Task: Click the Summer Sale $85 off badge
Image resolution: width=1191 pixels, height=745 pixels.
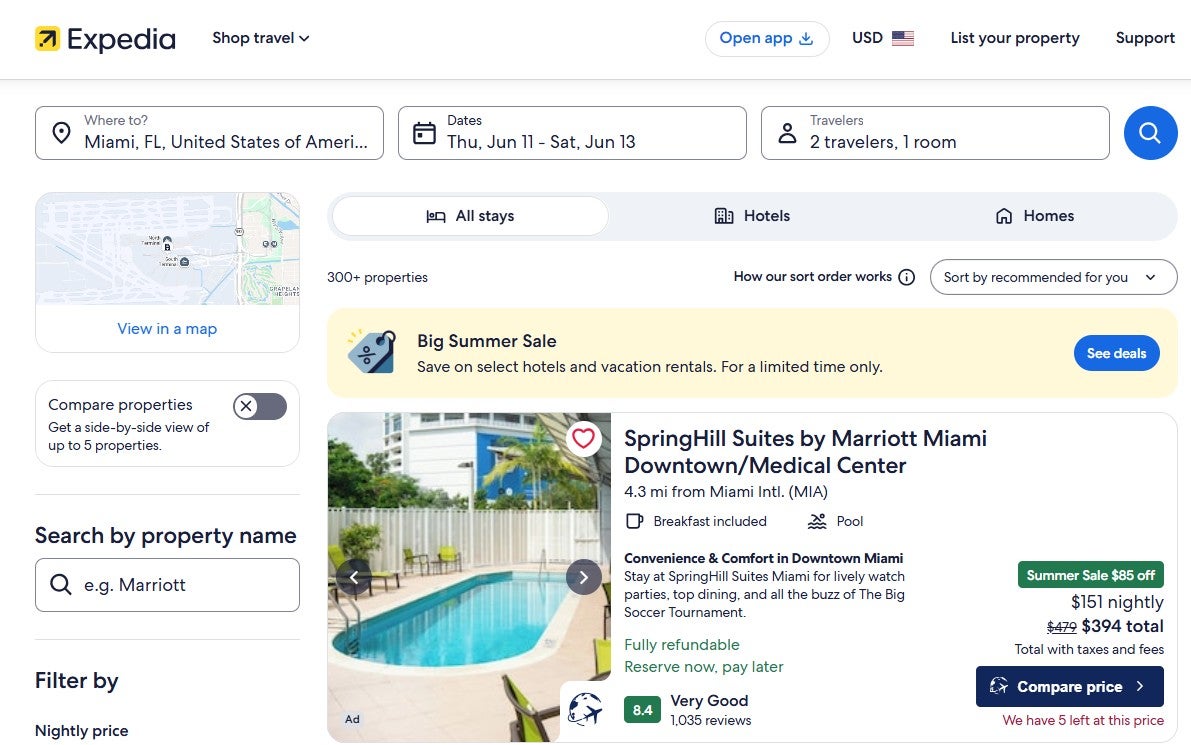Action: pyautogui.click(x=1091, y=575)
